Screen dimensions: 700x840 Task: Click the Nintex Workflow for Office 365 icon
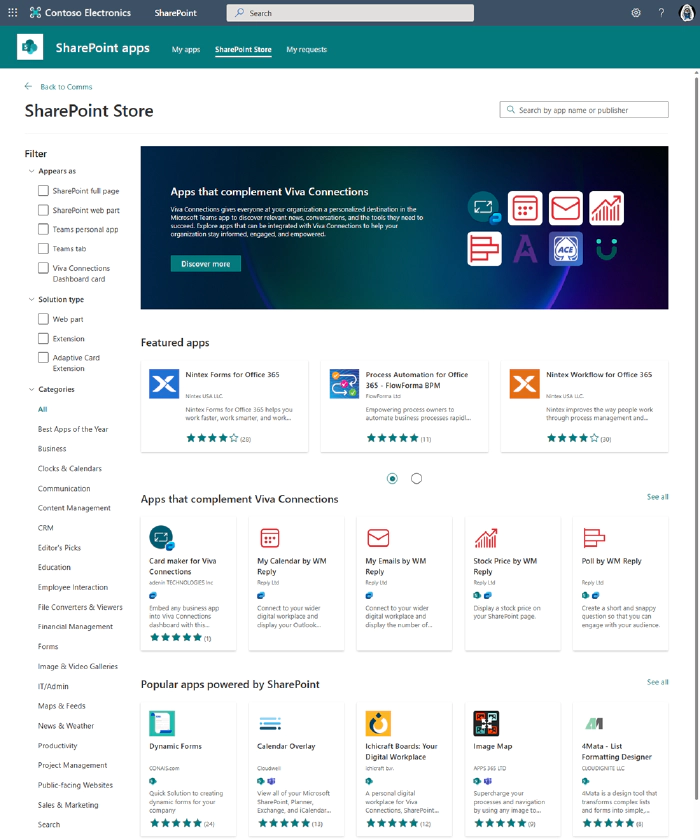click(524, 384)
